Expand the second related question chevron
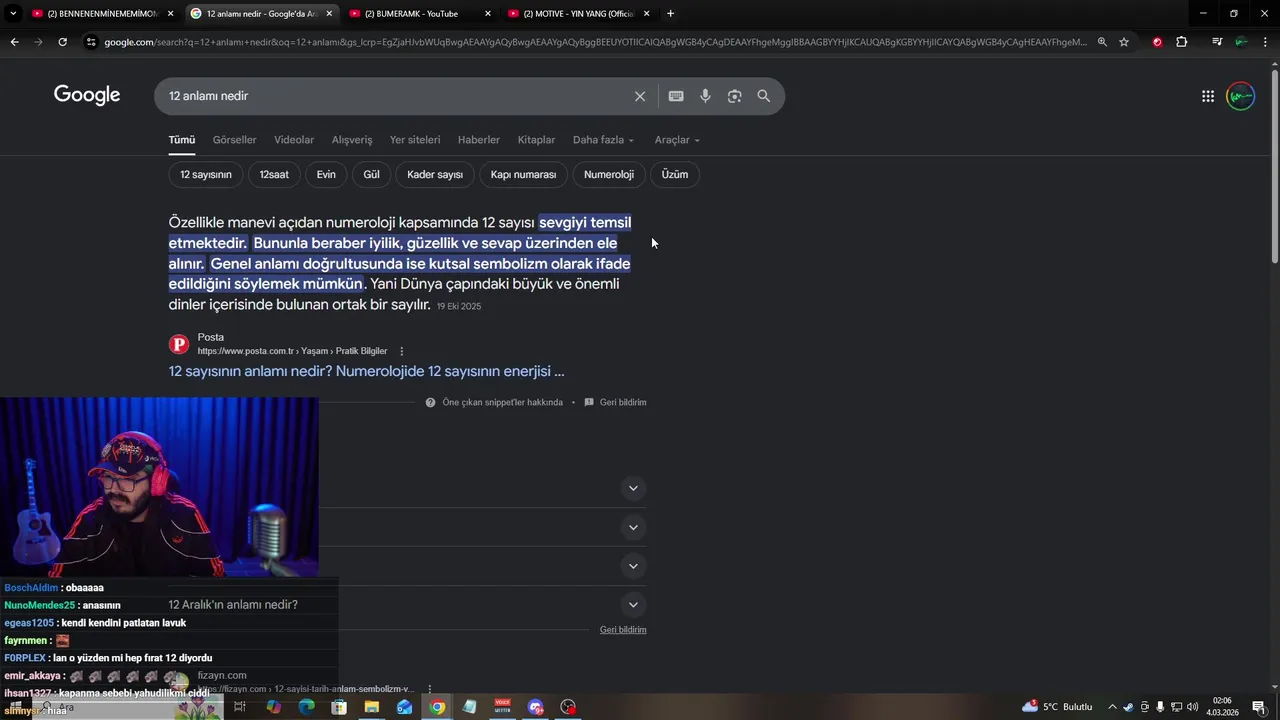The height and width of the screenshot is (720, 1280). [x=632, y=527]
